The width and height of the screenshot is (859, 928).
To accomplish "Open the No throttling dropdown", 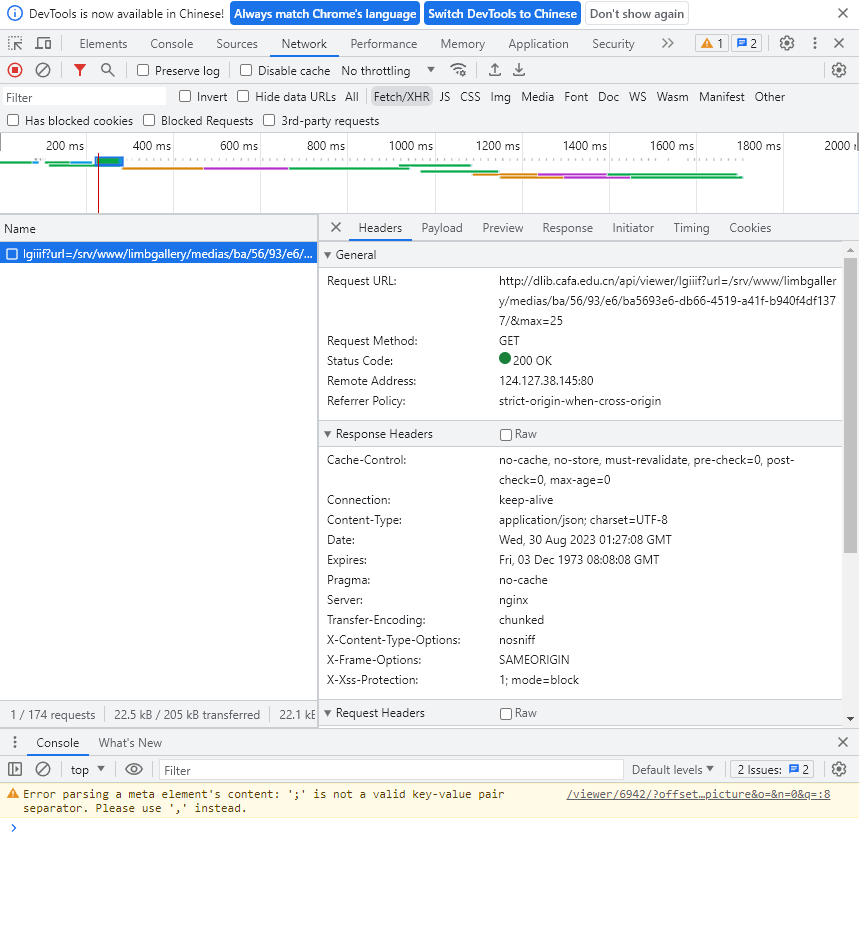I will point(388,71).
